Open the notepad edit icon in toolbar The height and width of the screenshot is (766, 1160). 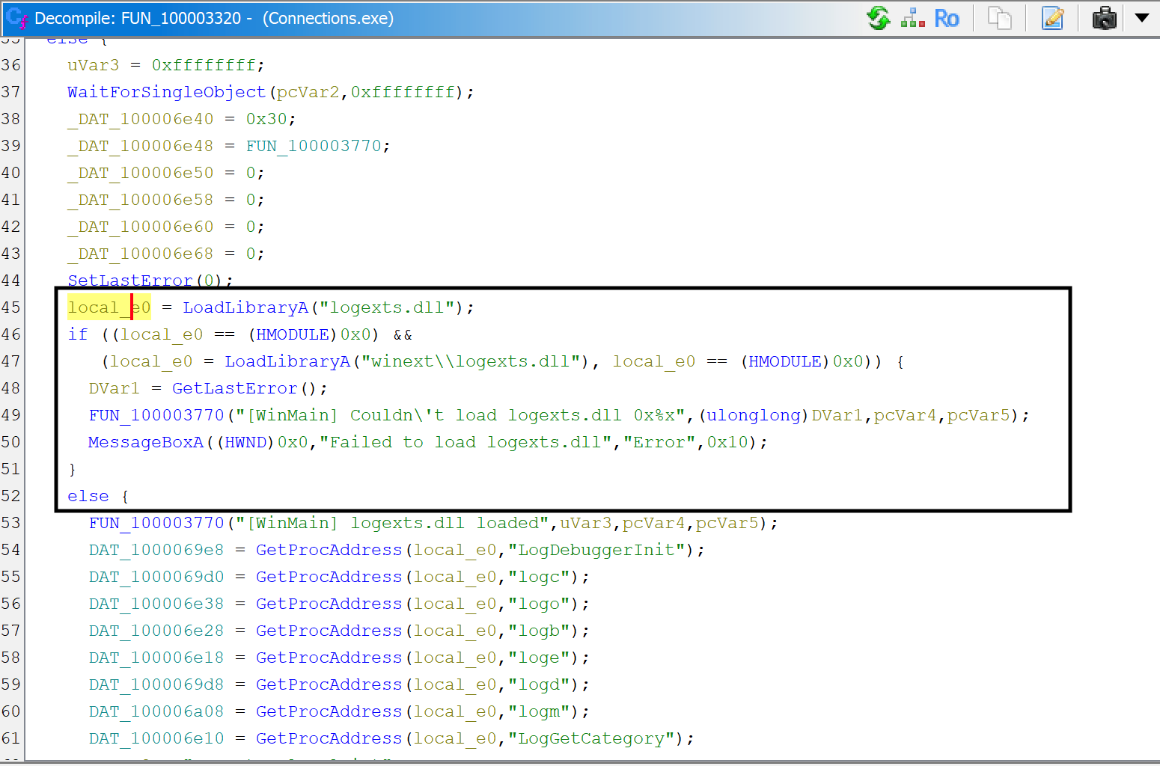(1052, 18)
